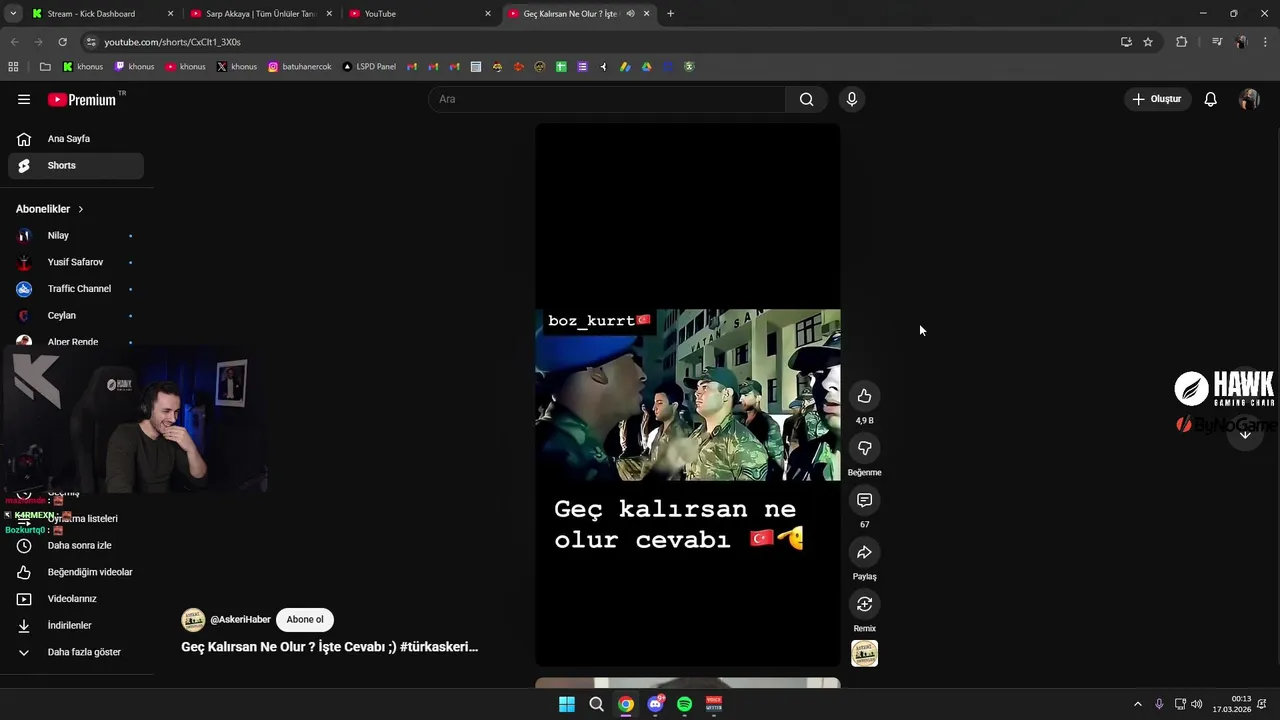The image size is (1280, 720).
Task: Switch to the YouTube tab
Action: pyautogui.click(x=420, y=14)
